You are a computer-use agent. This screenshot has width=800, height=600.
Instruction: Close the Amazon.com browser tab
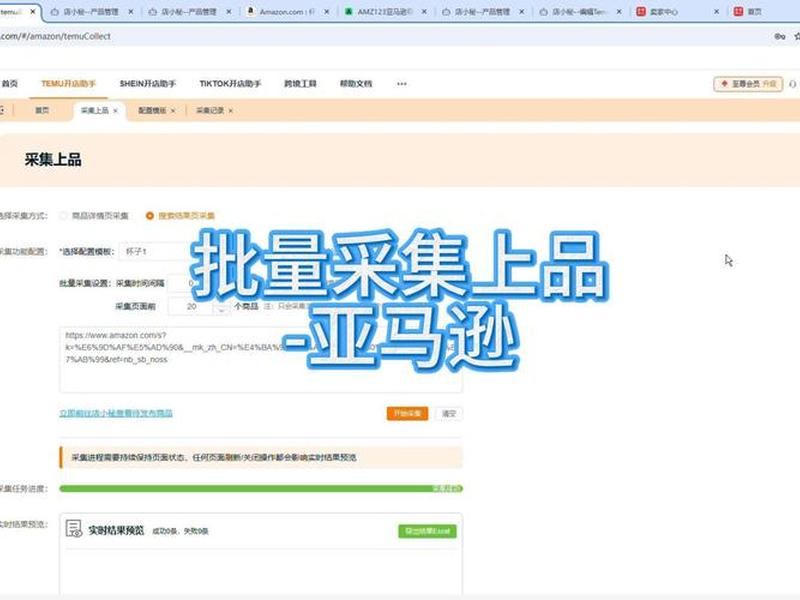pos(327,11)
